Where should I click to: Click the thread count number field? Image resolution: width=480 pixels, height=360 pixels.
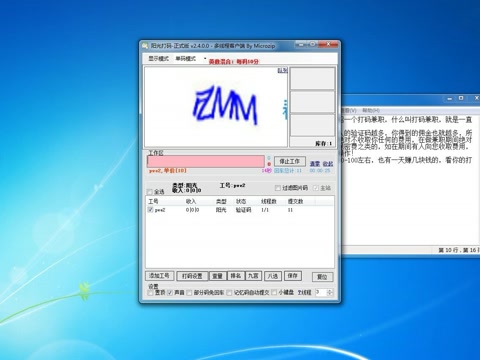click(321, 292)
